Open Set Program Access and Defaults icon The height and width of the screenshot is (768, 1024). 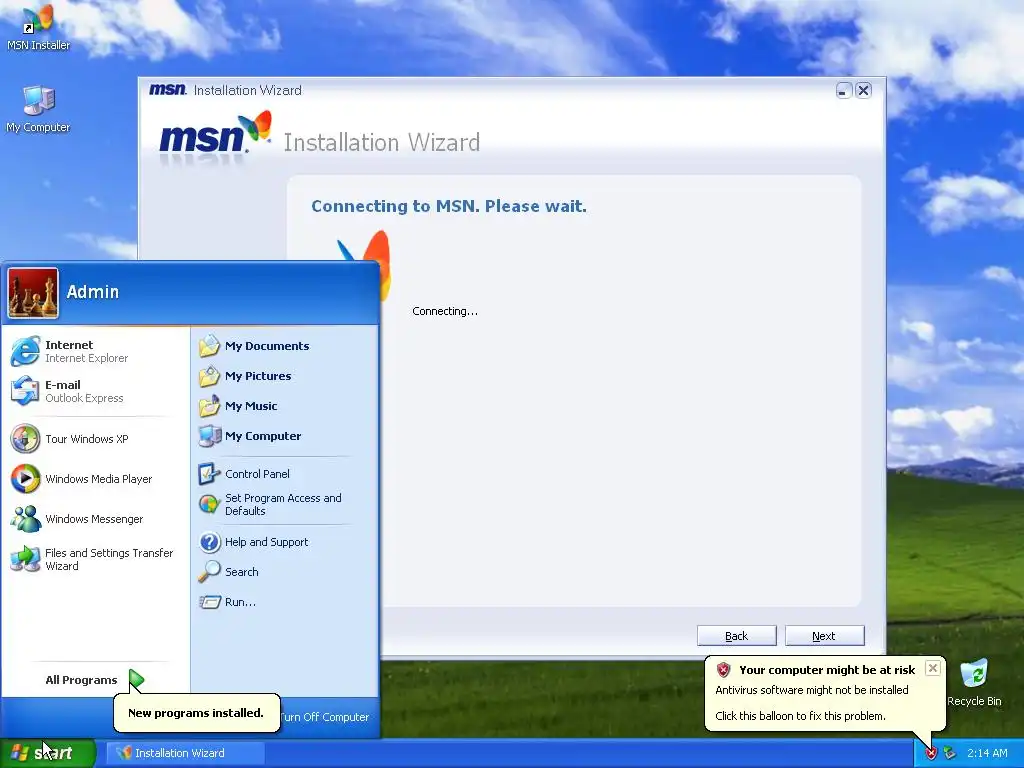click(x=209, y=504)
